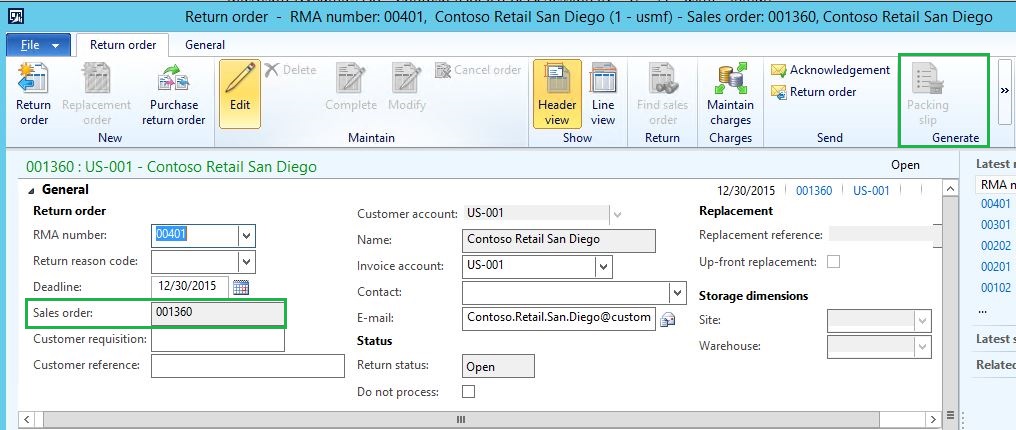Click the Packing slip generate icon
1016x430 pixels.
click(927, 95)
